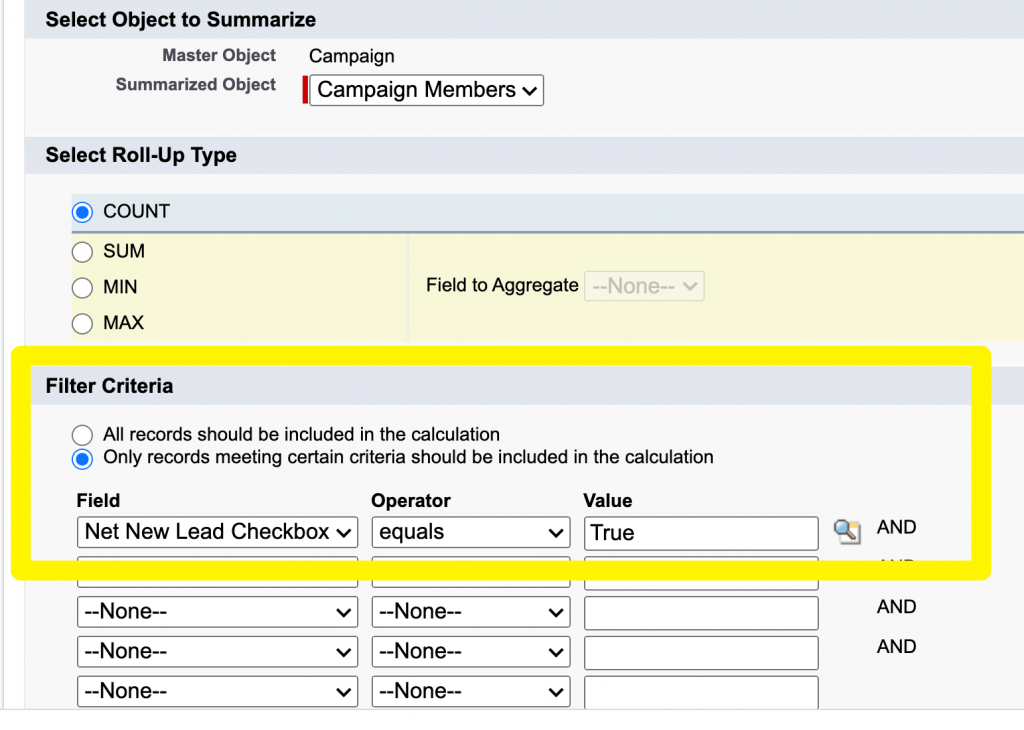Open the Field dropdown in third filter row

(217, 612)
